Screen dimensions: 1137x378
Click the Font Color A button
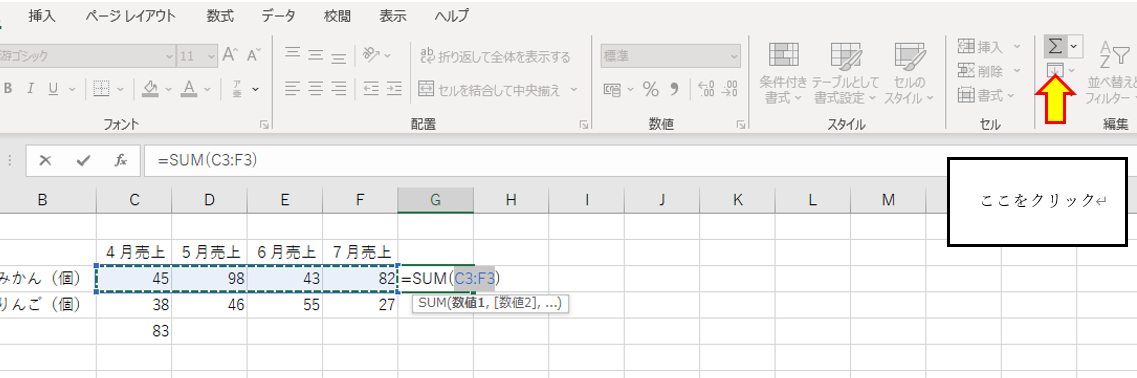pyautogui.click(x=189, y=89)
